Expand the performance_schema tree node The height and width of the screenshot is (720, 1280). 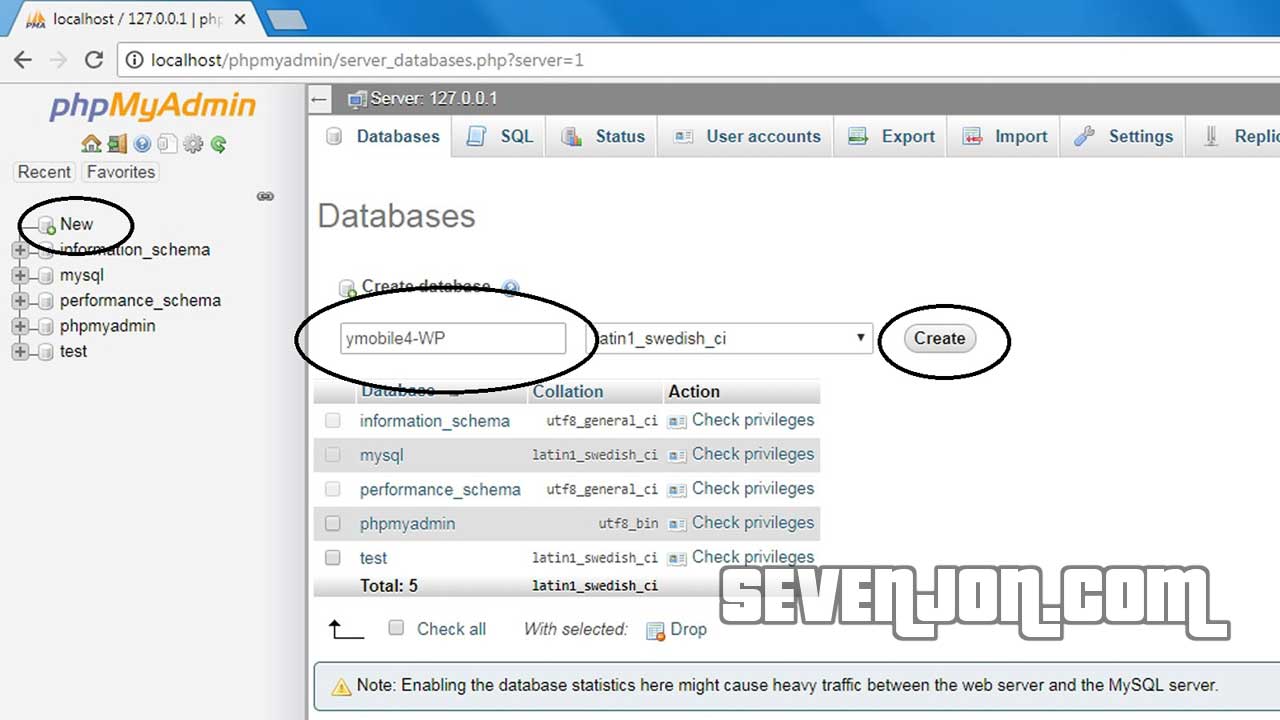coord(20,301)
